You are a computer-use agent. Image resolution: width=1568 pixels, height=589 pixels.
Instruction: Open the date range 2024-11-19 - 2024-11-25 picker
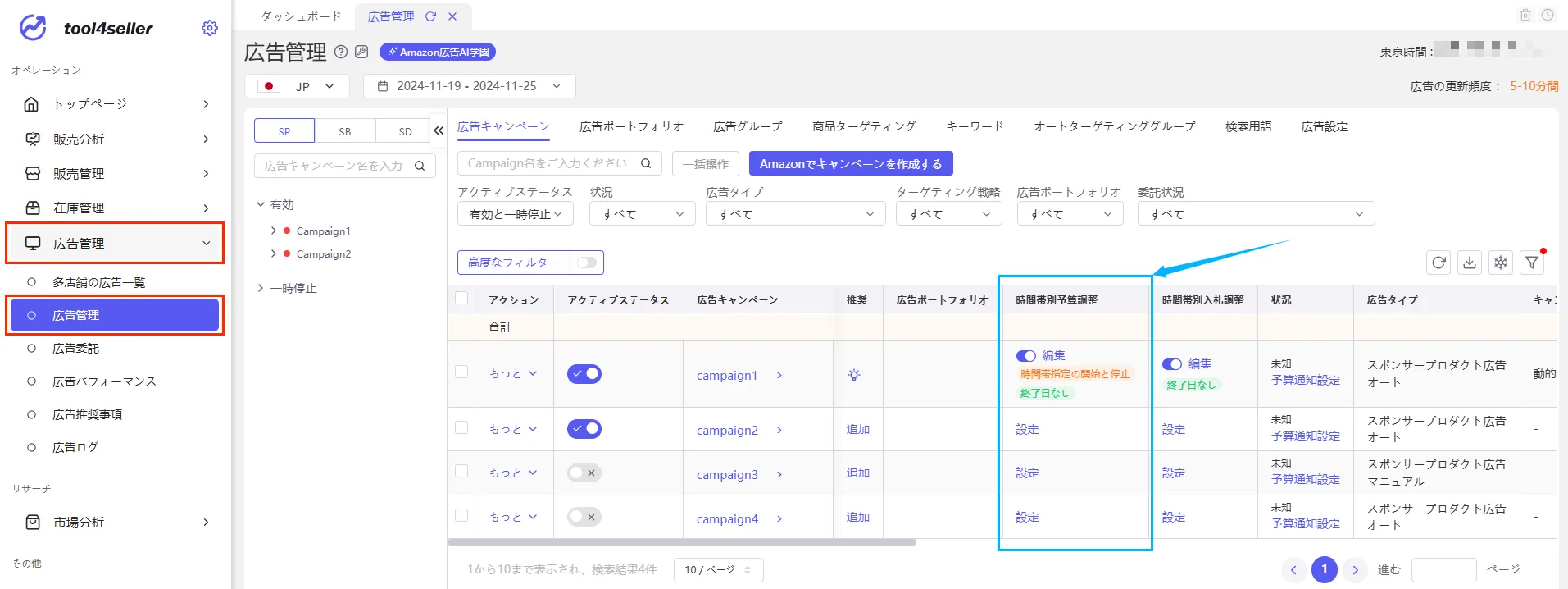point(470,86)
